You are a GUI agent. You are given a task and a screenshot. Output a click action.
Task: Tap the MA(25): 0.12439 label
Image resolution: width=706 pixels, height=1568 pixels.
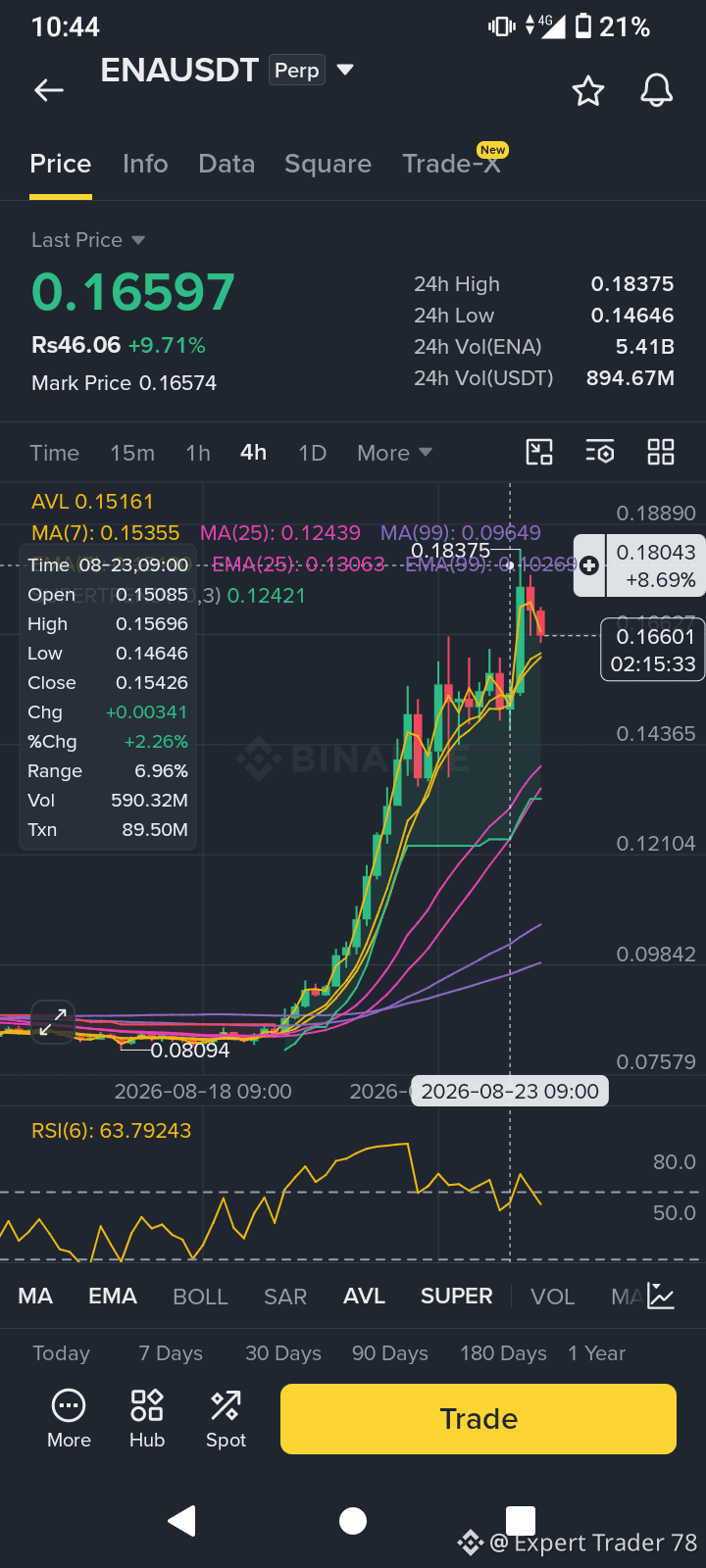[x=280, y=533]
